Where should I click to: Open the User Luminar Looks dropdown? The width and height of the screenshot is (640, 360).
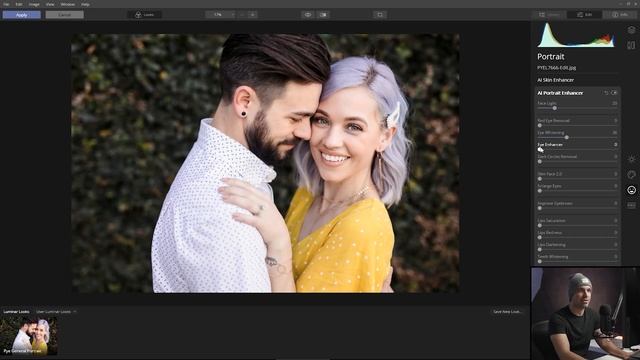[x=56, y=312]
